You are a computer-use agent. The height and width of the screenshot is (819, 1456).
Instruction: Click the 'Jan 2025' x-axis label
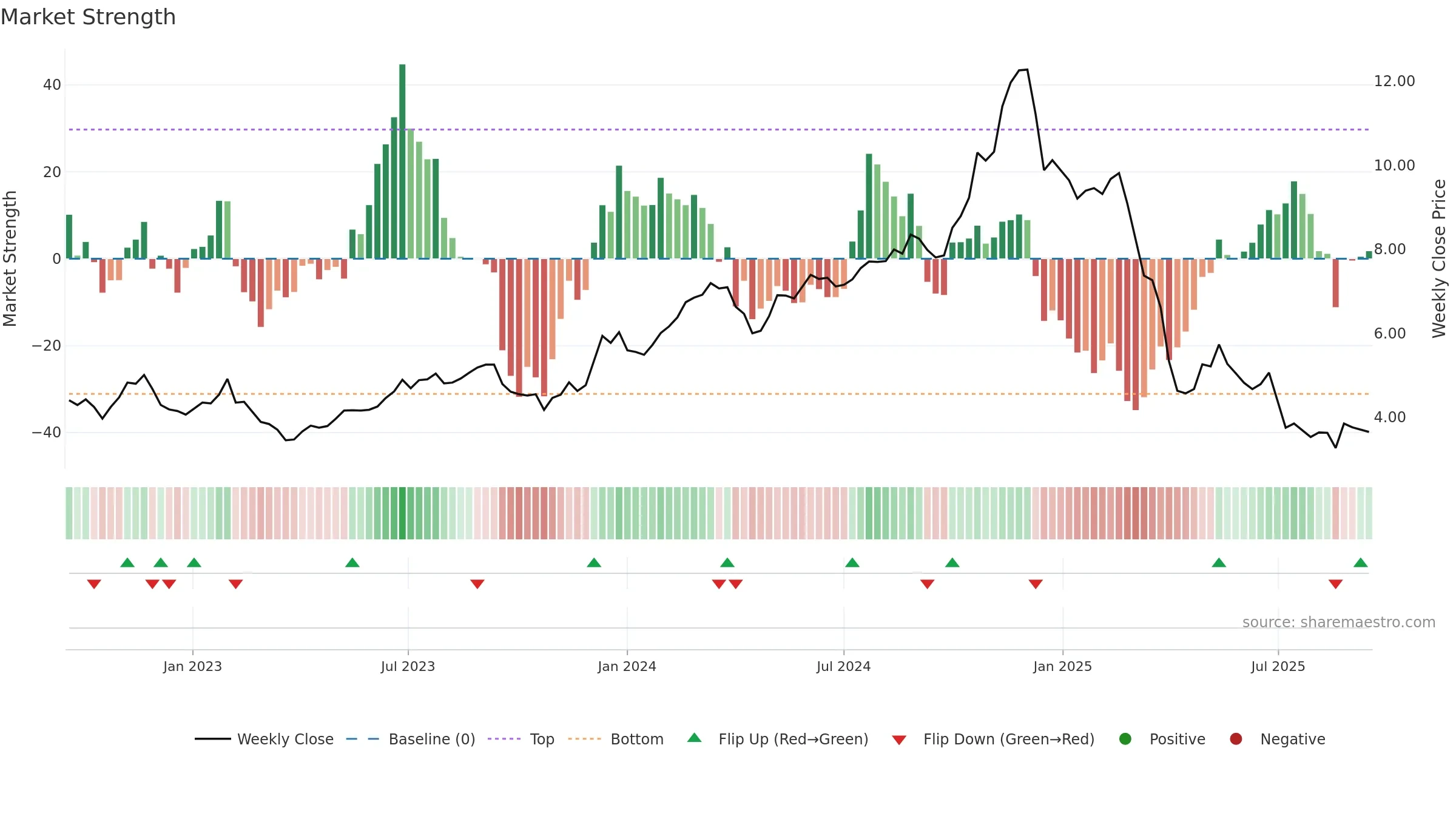(x=1062, y=666)
